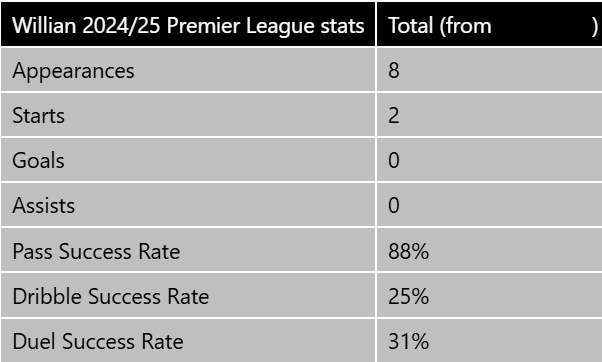Click the Assists row label
The image size is (602, 362).
point(43,205)
